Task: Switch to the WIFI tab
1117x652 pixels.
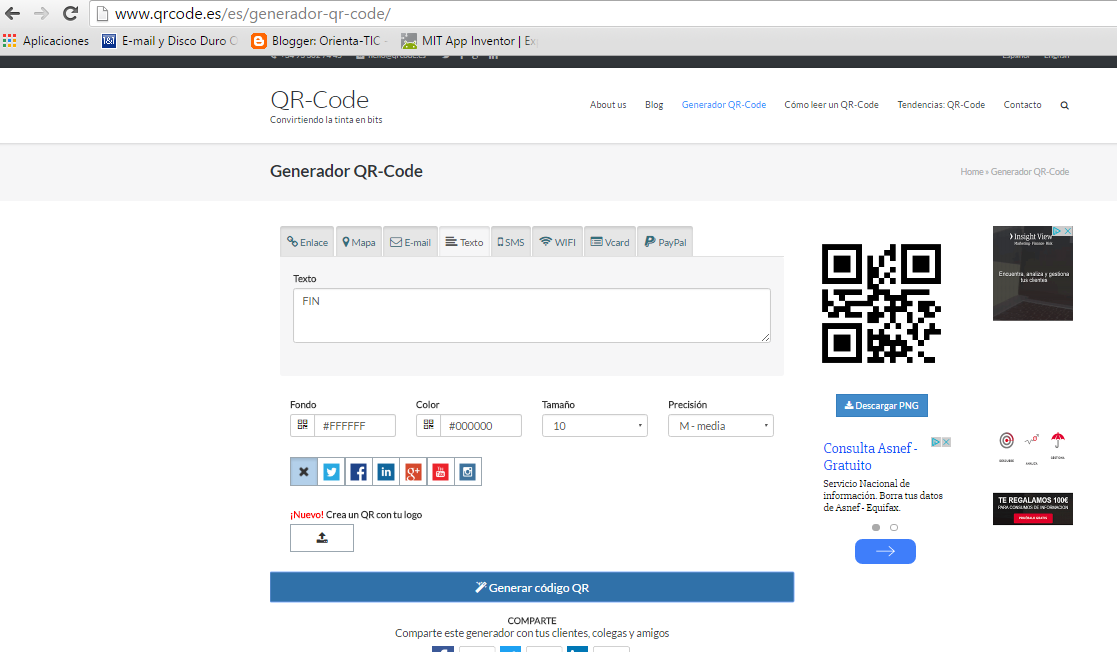Action: point(558,242)
